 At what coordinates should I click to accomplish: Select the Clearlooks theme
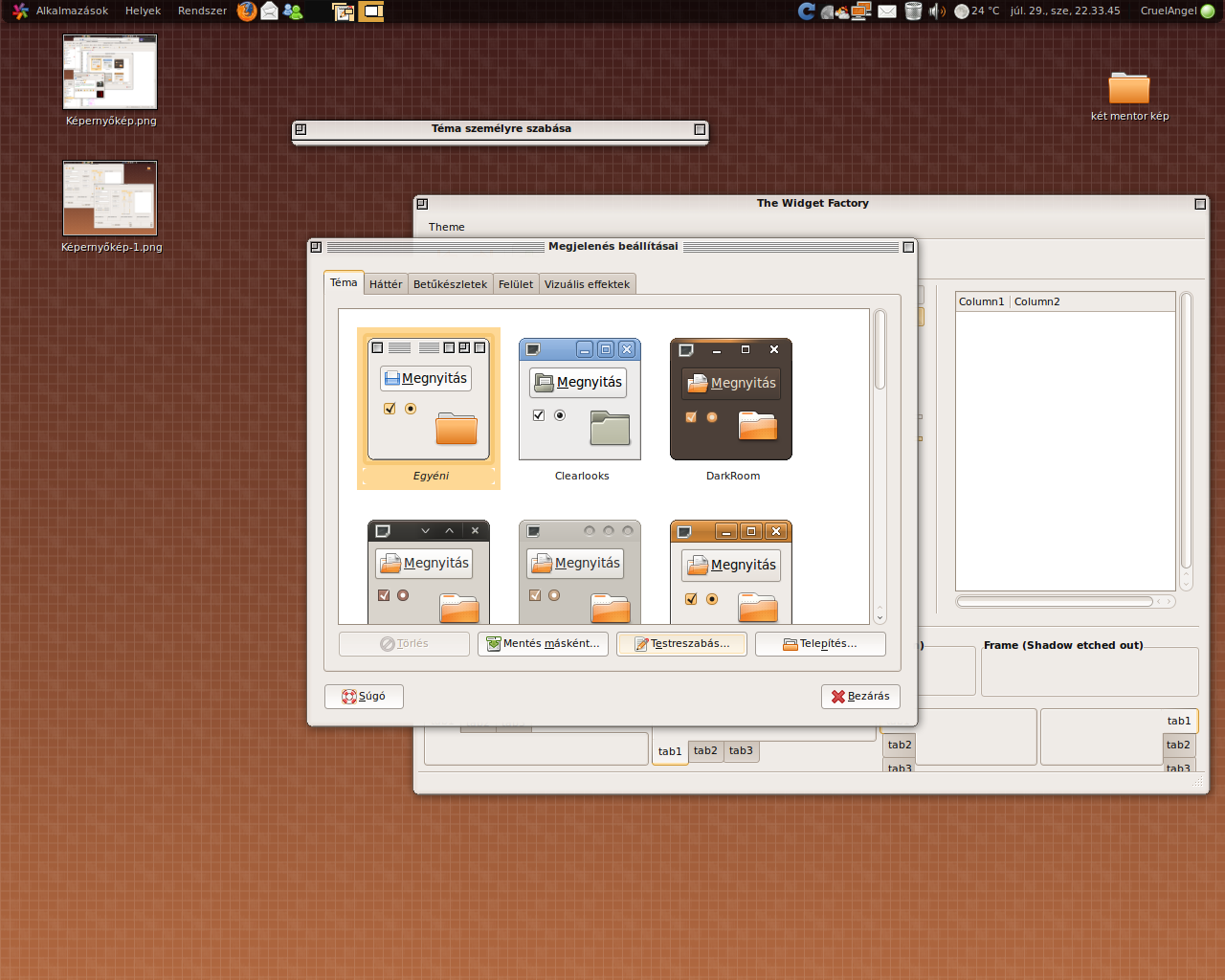pyautogui.click(x=580, y=409)
